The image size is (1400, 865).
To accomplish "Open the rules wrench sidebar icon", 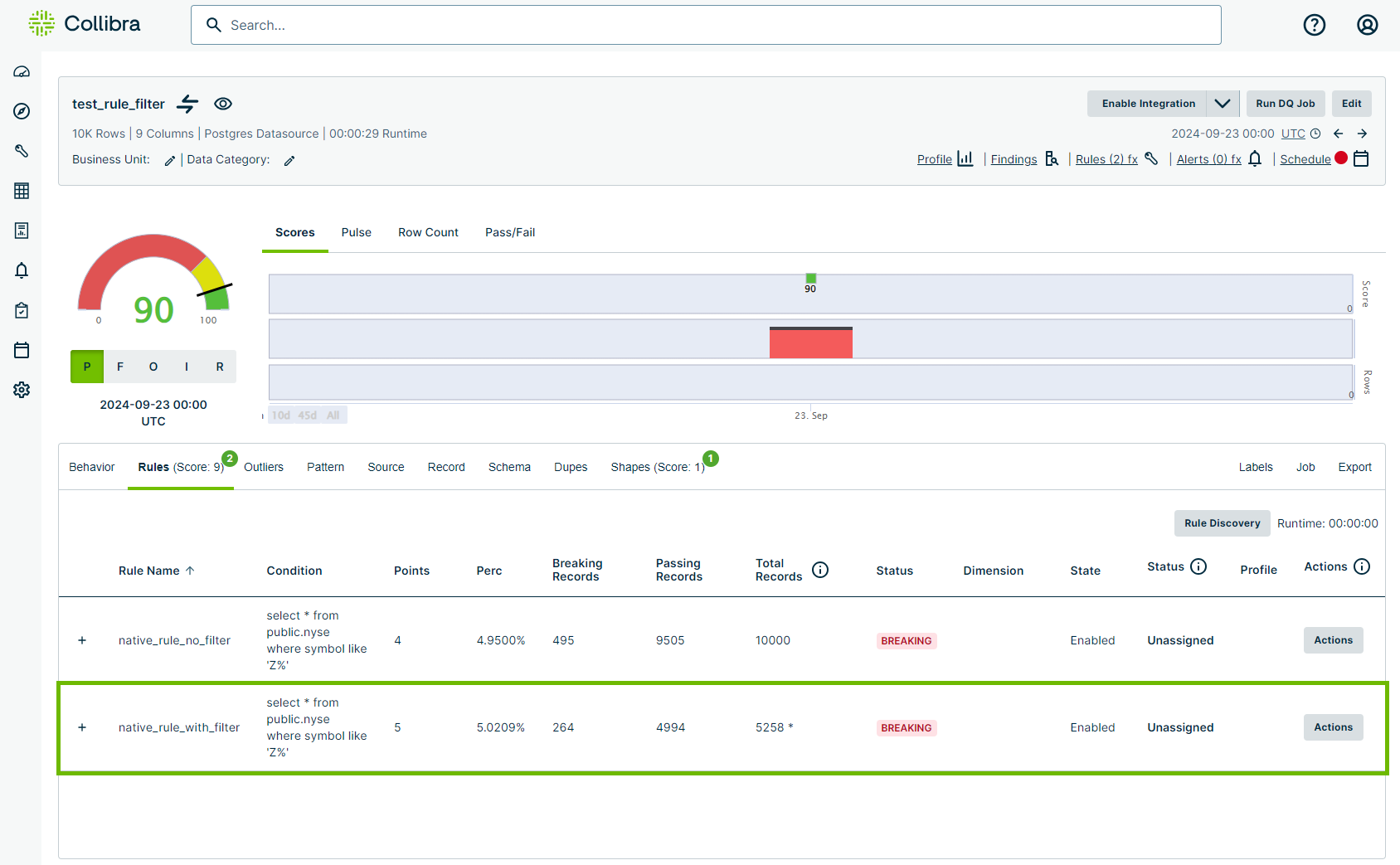I will tap(22, 151).
